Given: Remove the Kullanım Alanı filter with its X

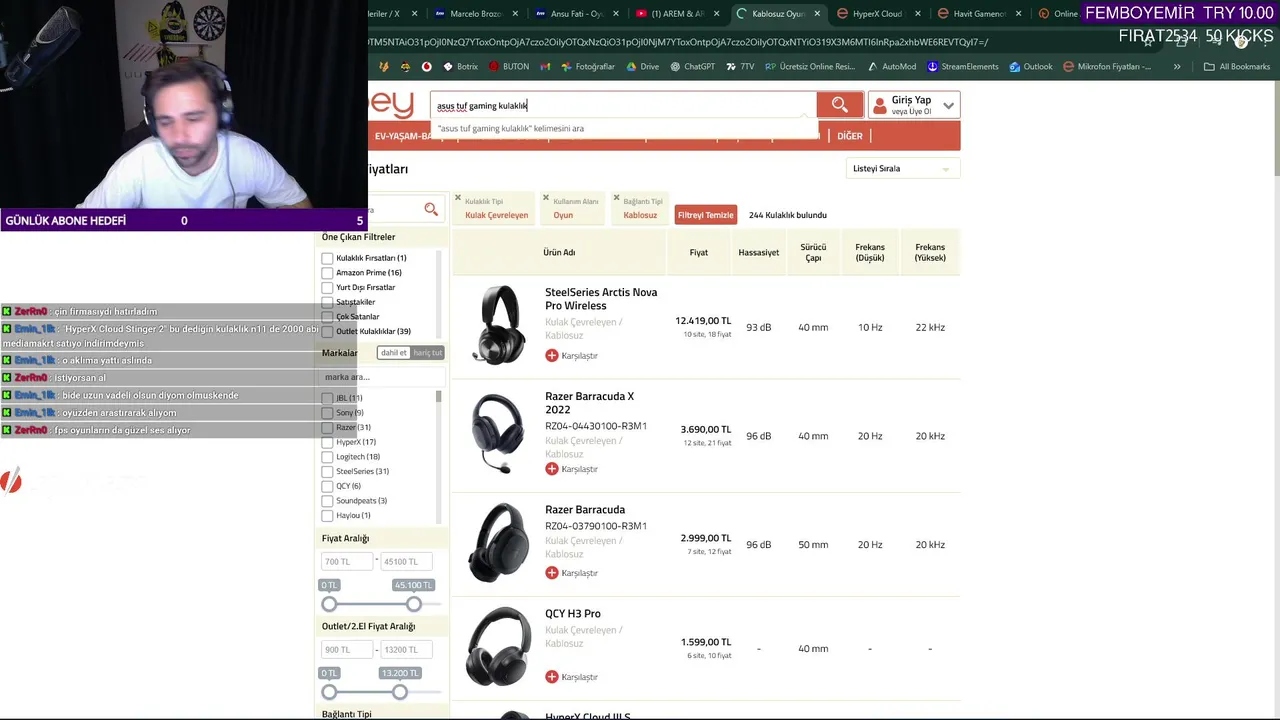Looking at the screenshot, I should click(546, 198).
